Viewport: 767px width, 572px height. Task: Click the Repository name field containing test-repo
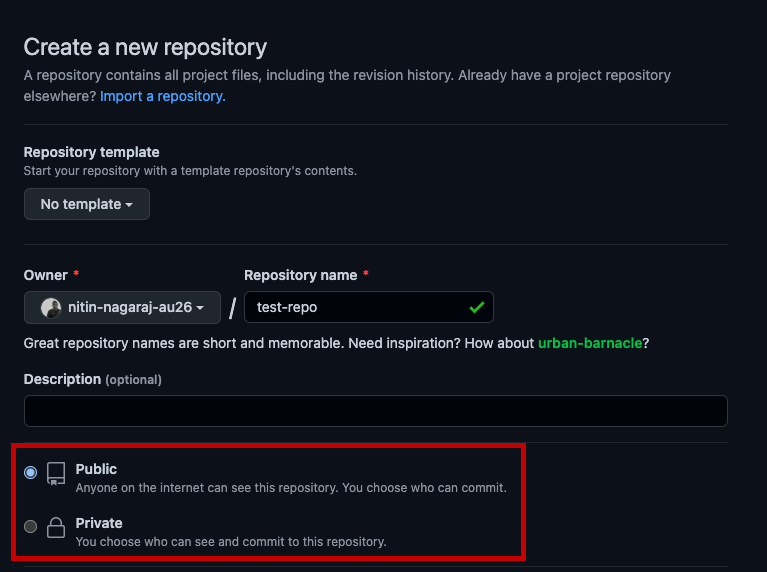(369, 307)
